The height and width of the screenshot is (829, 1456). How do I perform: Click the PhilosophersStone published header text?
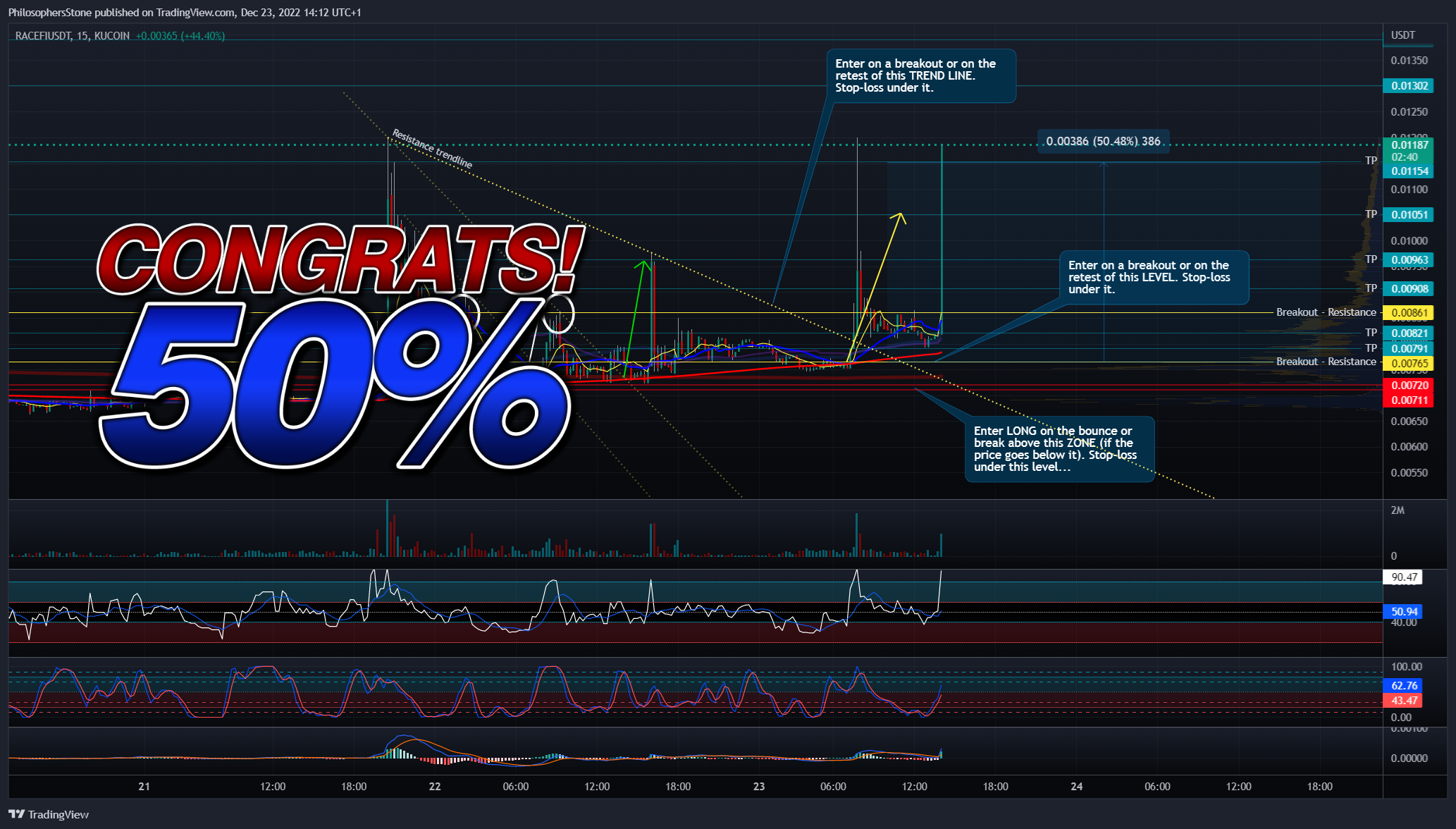[x=185, y=13]
